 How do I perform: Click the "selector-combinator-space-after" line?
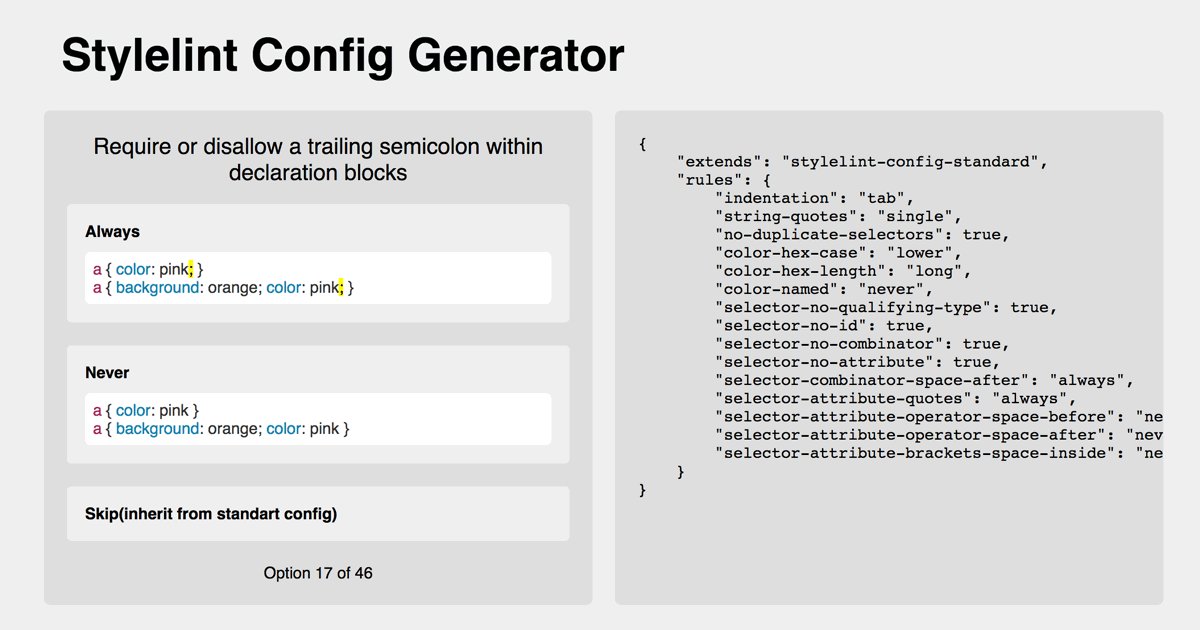[x=924, y=380]
